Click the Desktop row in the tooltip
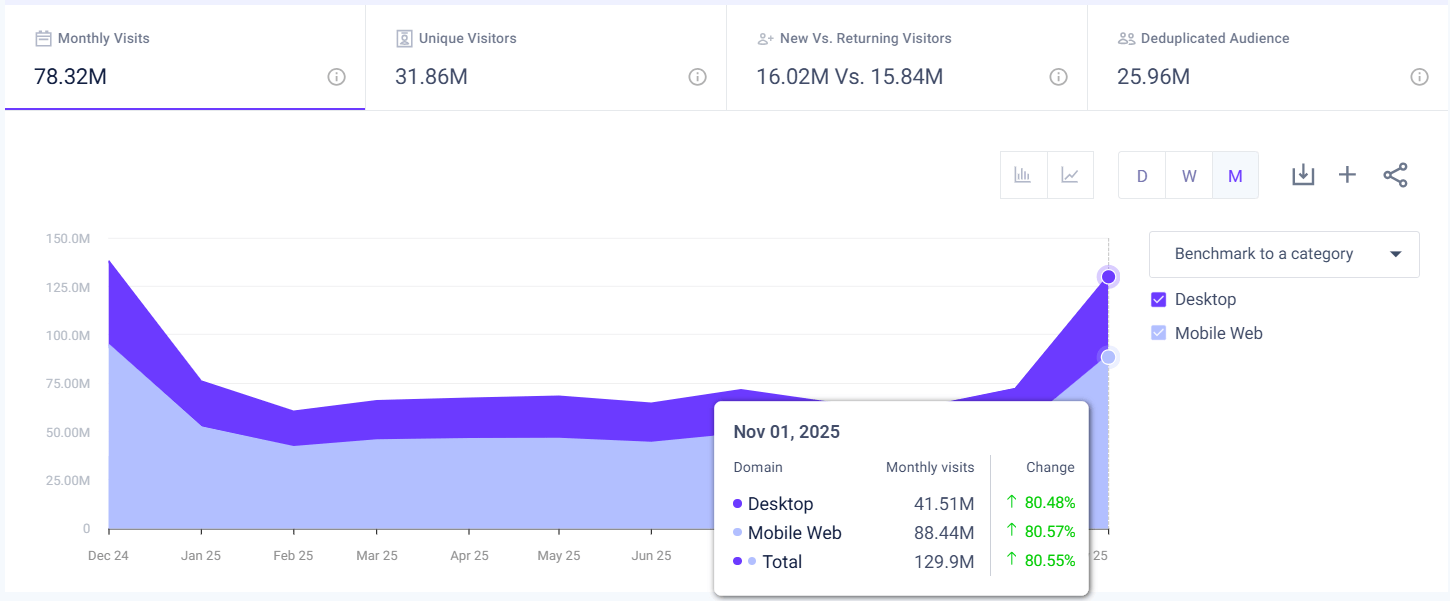 [x=780, y=503]
